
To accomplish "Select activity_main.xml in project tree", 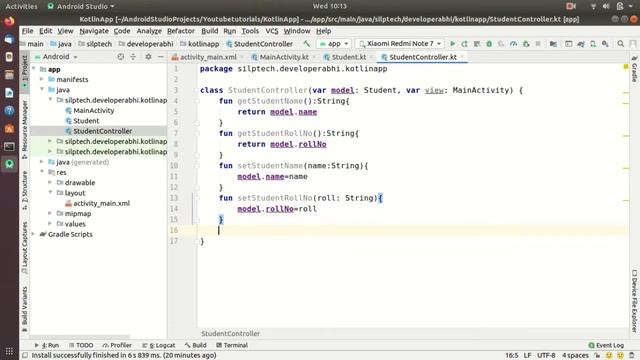I will click(101, 203).
